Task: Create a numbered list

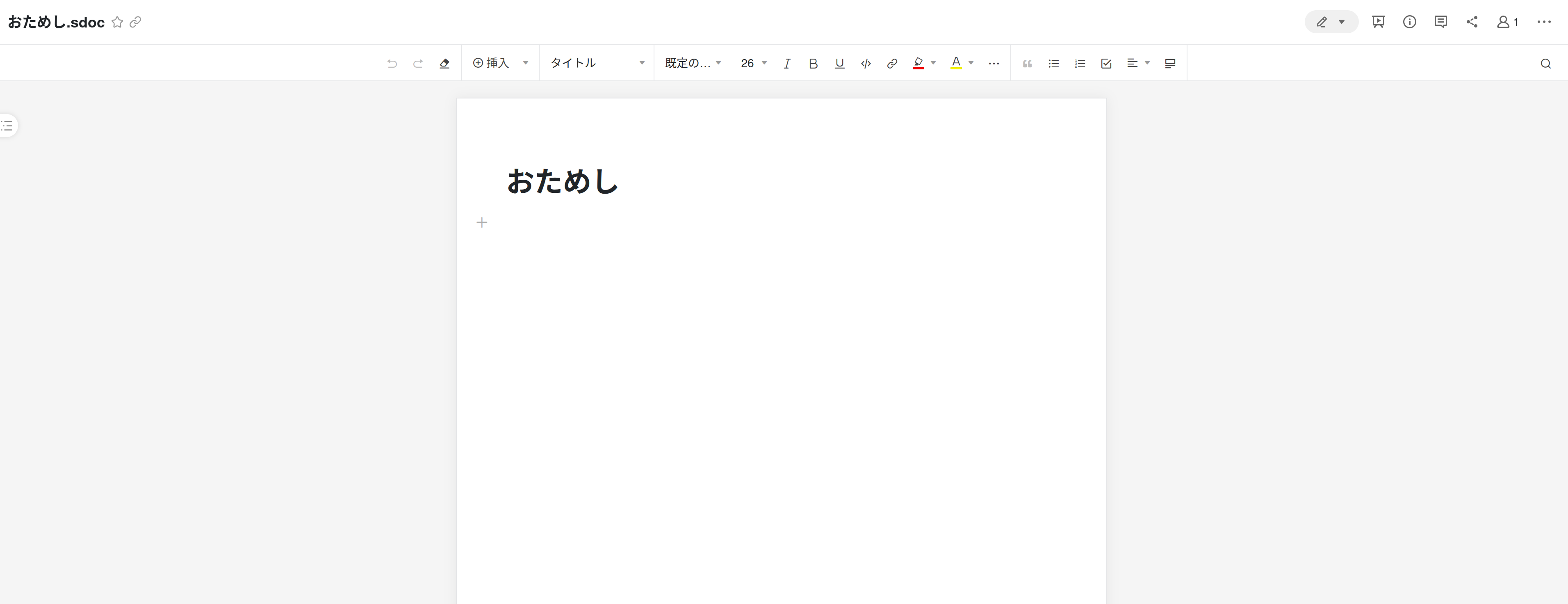Action: coord(1080,63)
